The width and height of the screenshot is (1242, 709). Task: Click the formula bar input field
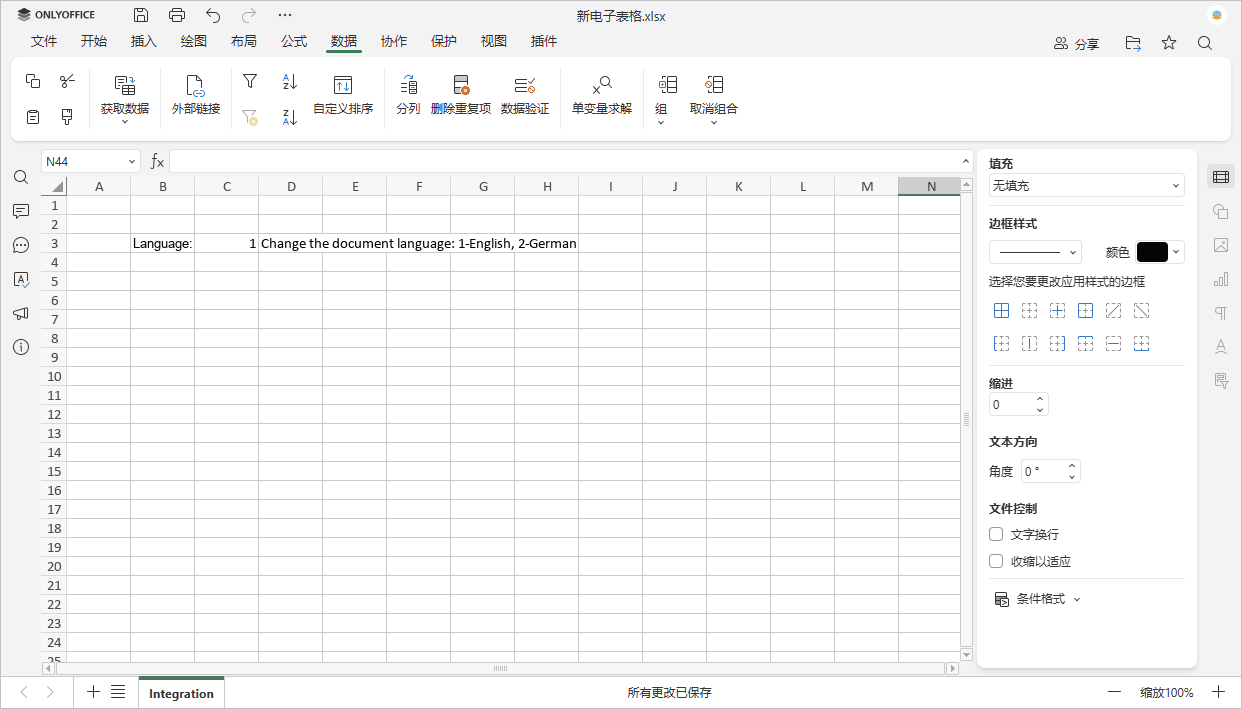565,161
